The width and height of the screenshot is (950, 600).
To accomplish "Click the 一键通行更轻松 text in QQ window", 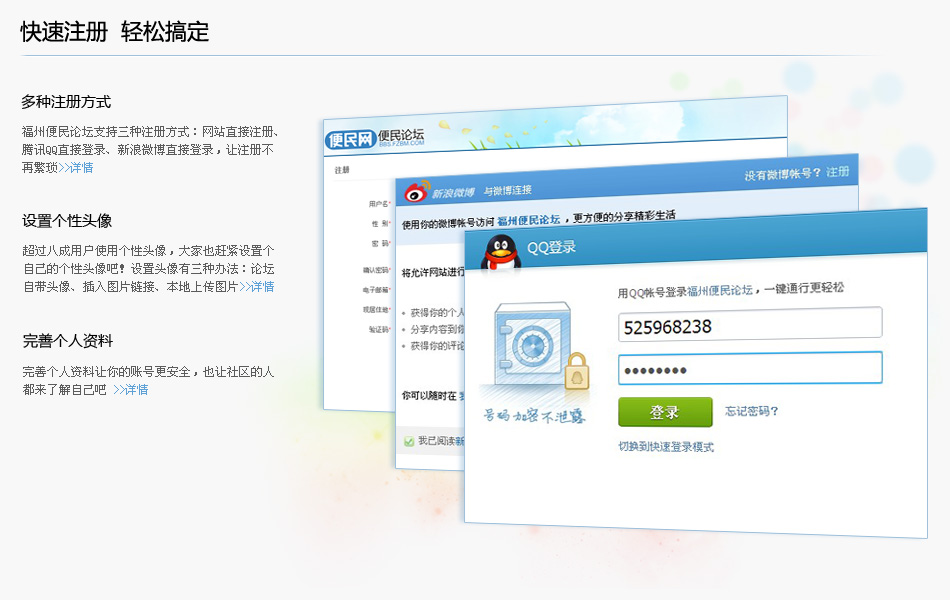I will (x=804, y=288).
